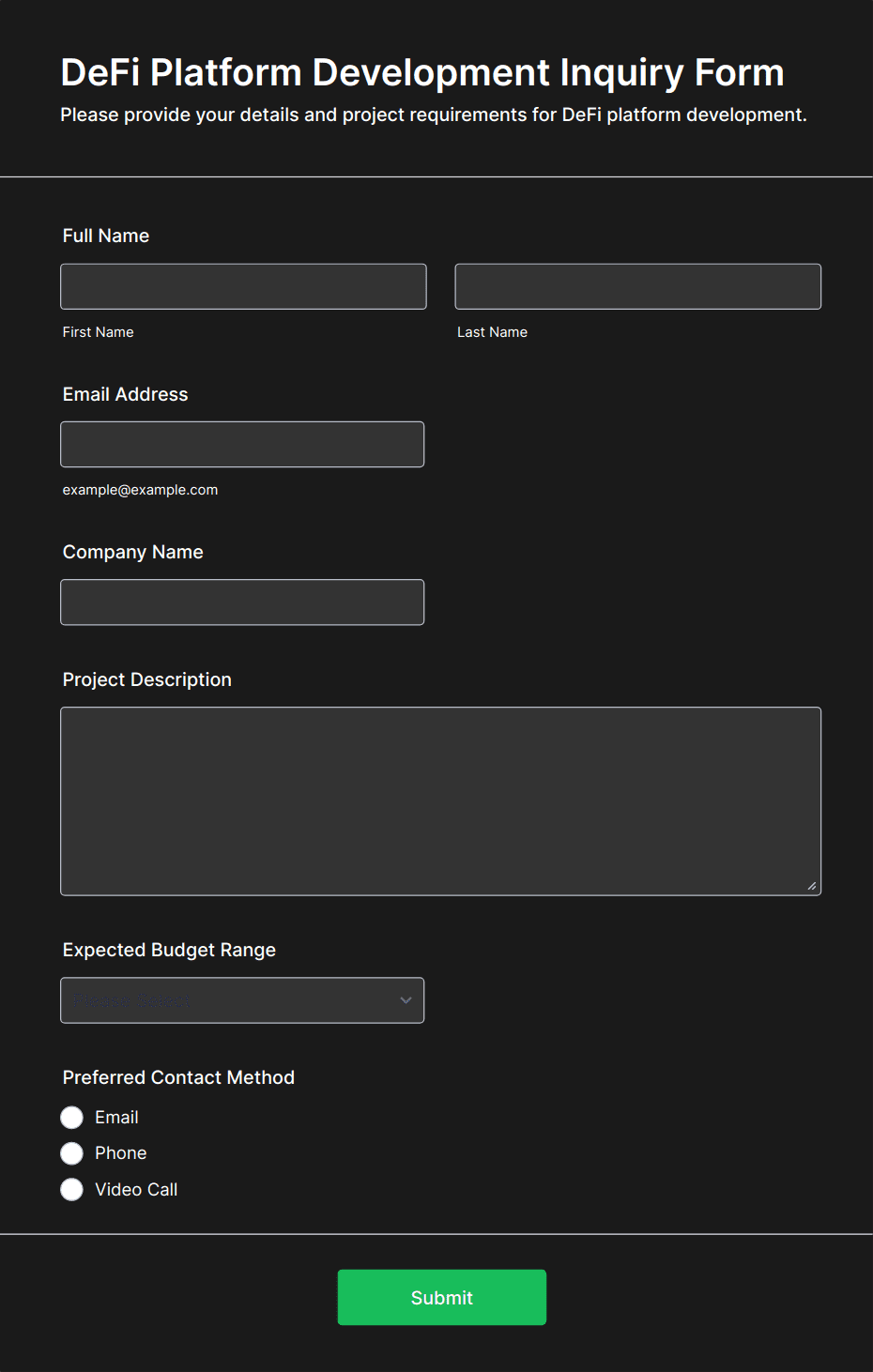Open the Expected Budget Range dropdown
Screen dimensions: 873x1372
click(x=242, y=1000)
